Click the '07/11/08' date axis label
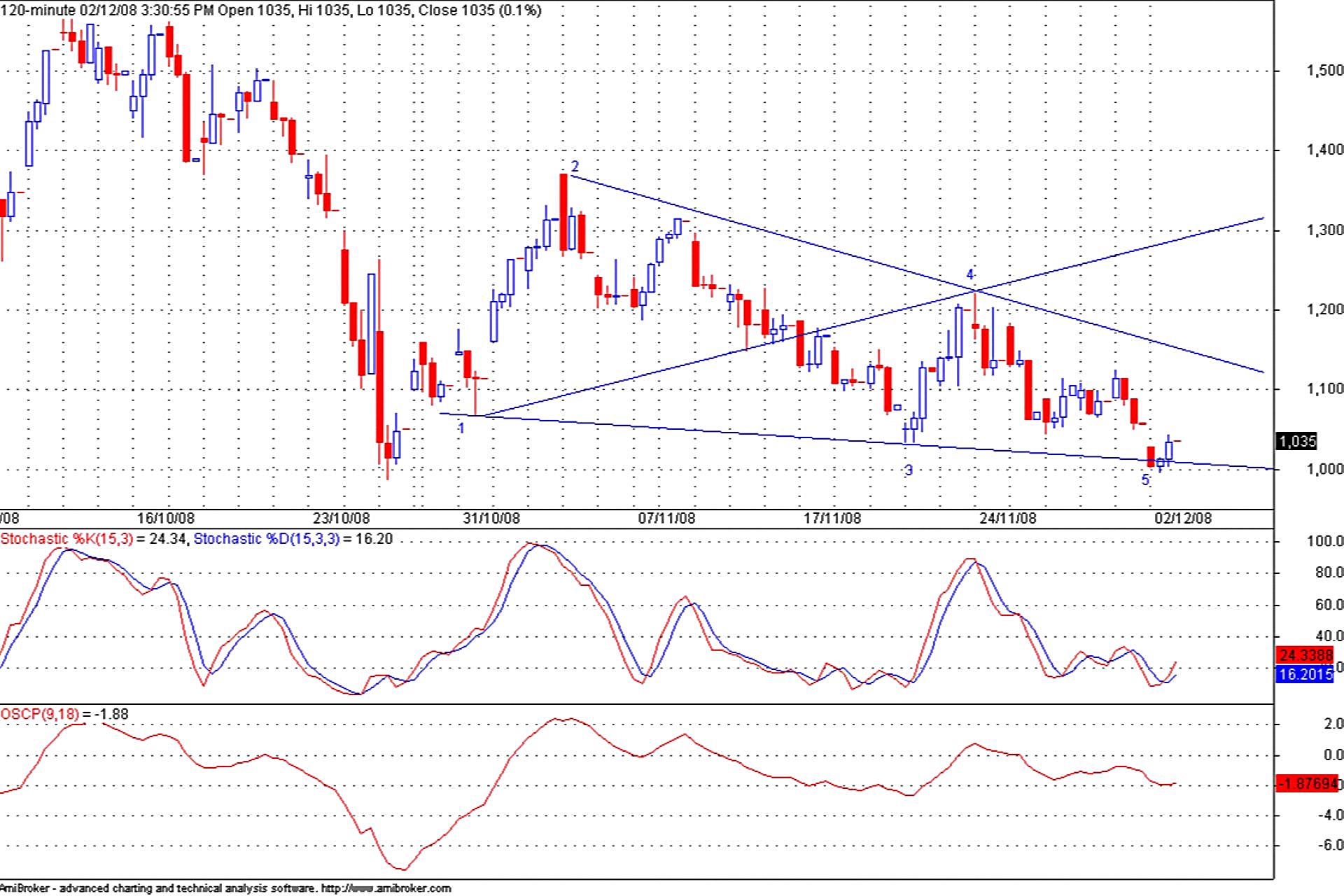This screenshot has width=1344, height=896. click(x=666, y=518)
